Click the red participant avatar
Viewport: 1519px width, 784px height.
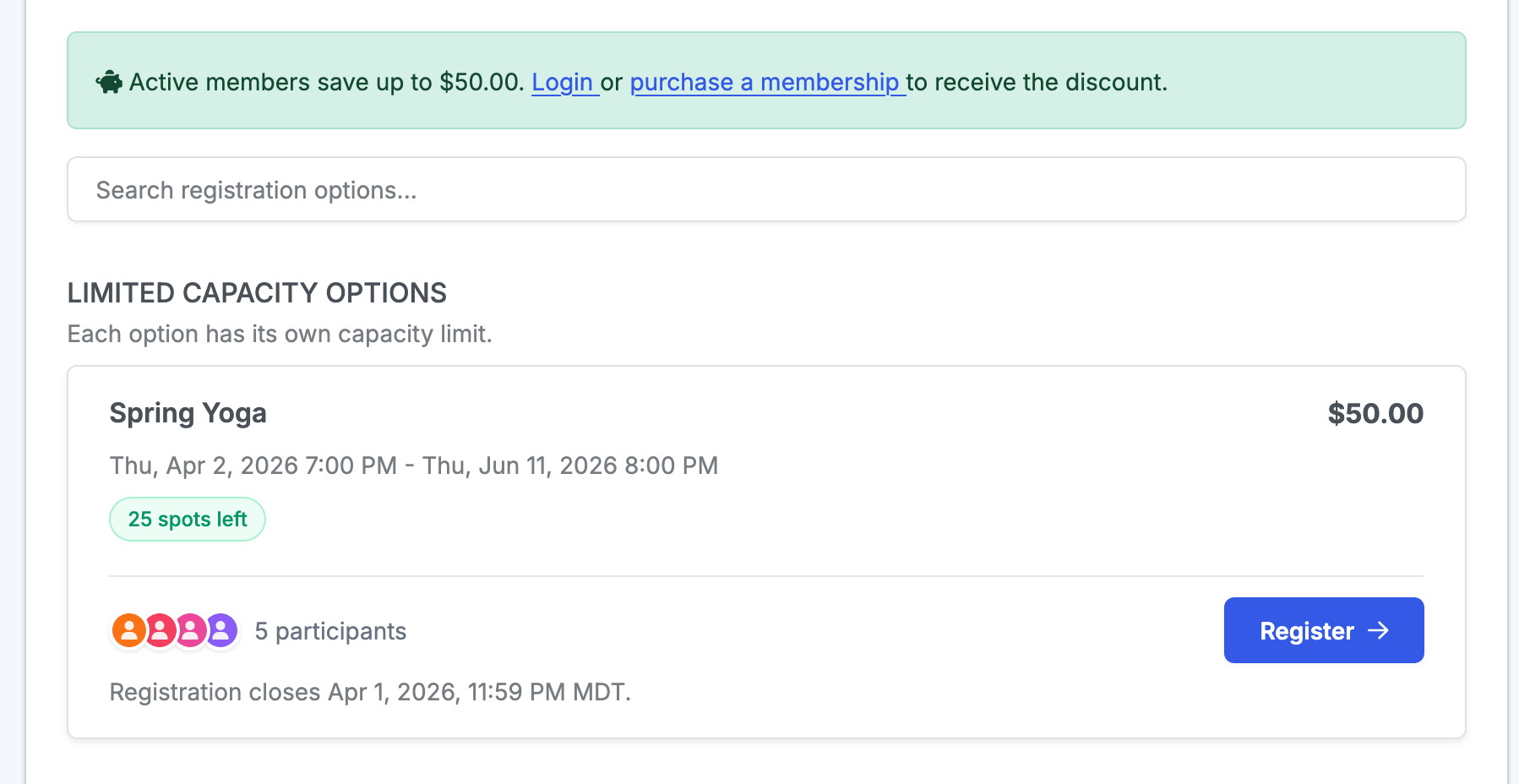click(160, 630)
